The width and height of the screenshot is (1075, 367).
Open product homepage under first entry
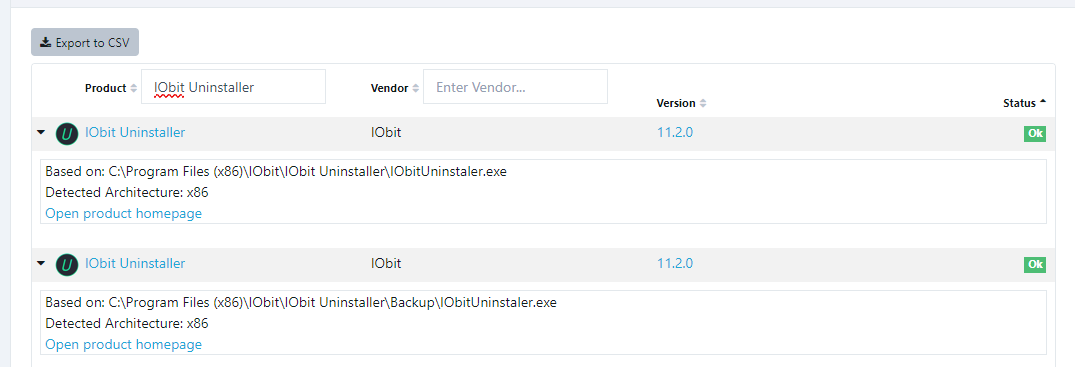coord(123,213)
